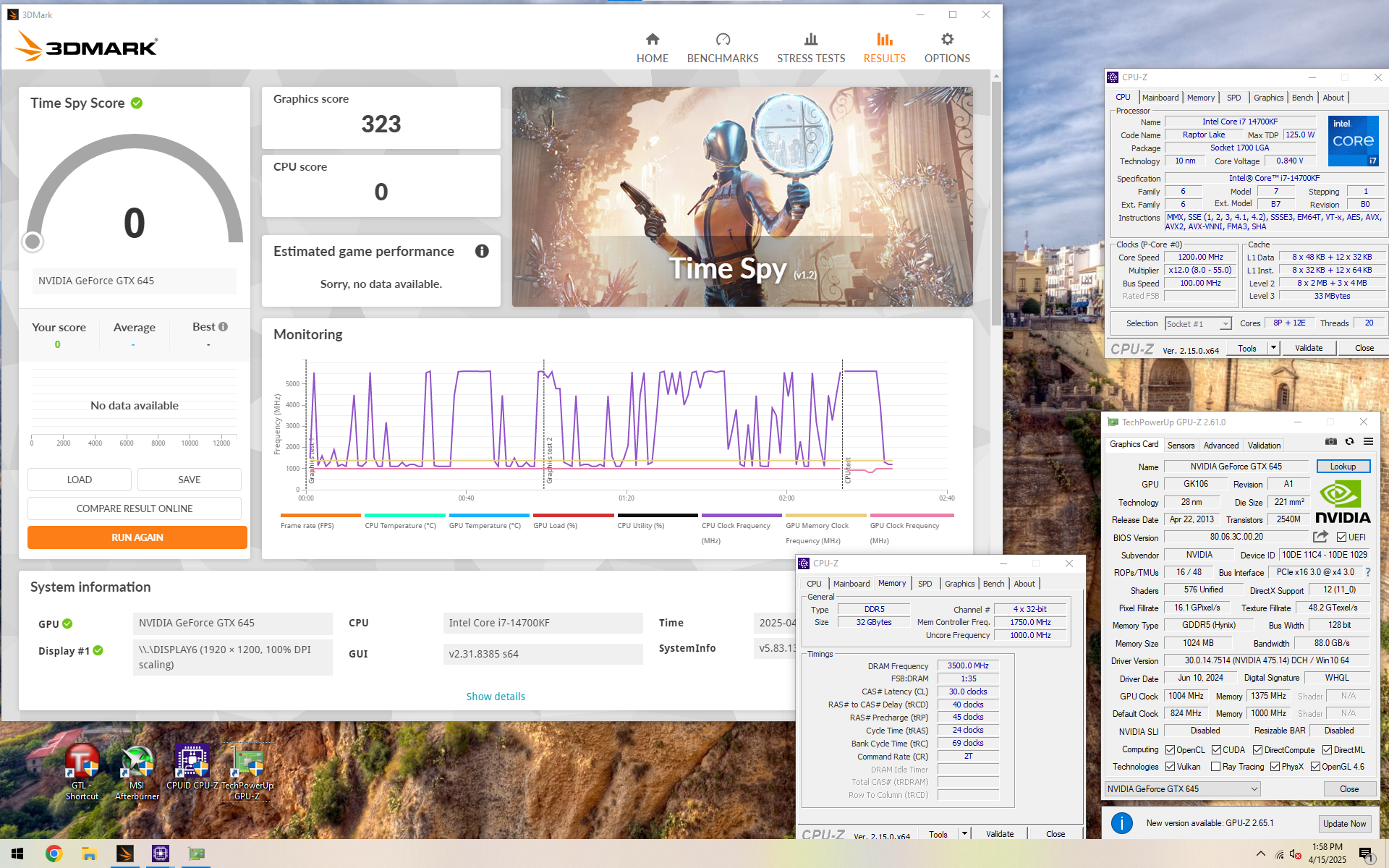This screenshot has width=1389, height=868.
Task: Click the Lookup button in GPU-Z
Action: point(1343,466)
